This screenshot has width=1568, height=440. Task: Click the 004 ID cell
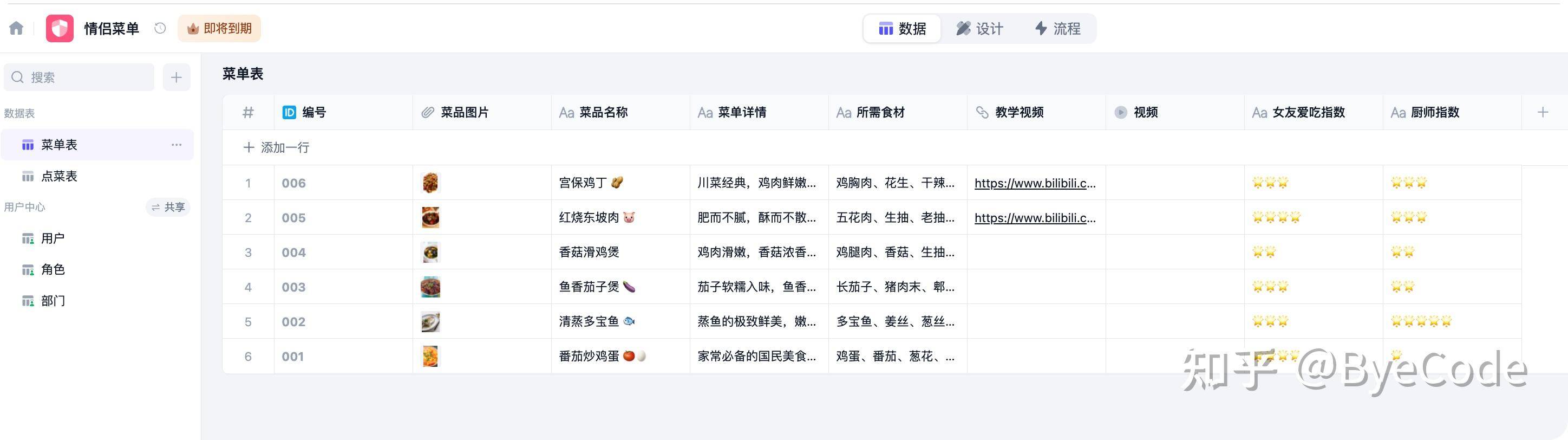point(343,253)
